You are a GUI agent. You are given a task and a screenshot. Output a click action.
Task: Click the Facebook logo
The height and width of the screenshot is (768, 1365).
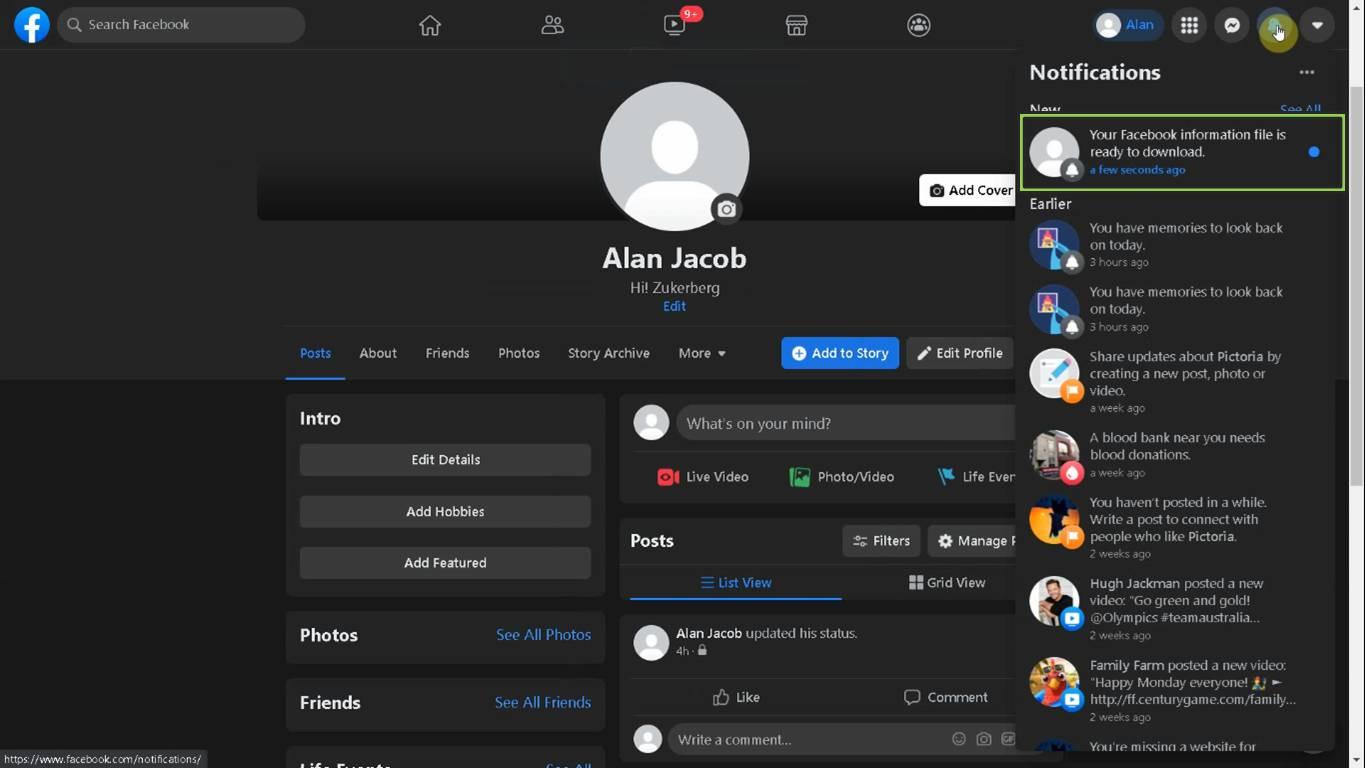(32, 25)
